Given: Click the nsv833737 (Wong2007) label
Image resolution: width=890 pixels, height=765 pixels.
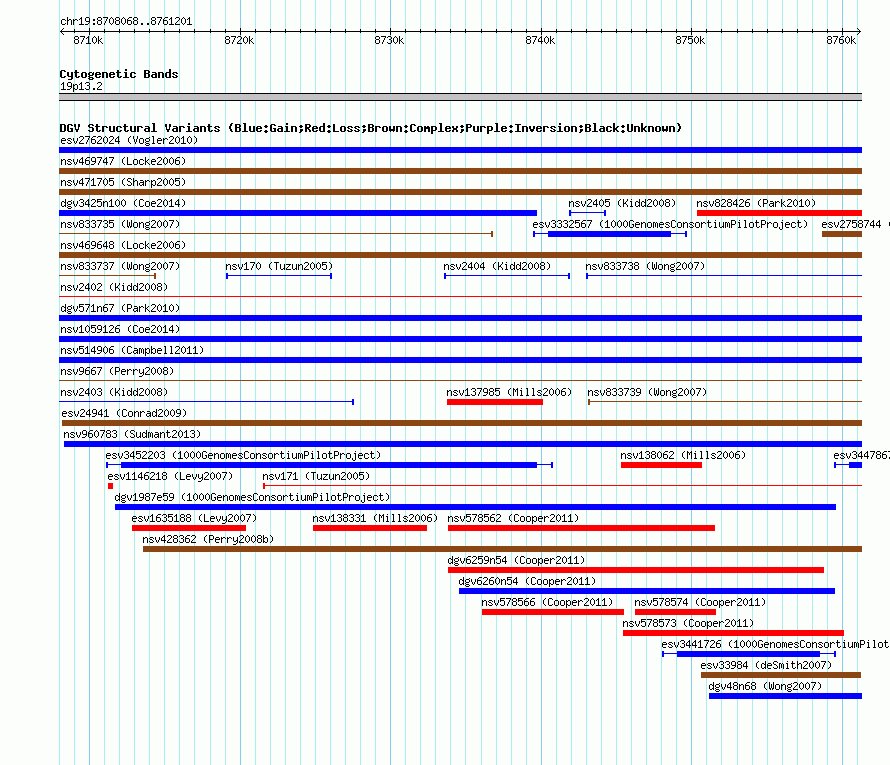Looking at the screenshot, I should coord(120,266).
